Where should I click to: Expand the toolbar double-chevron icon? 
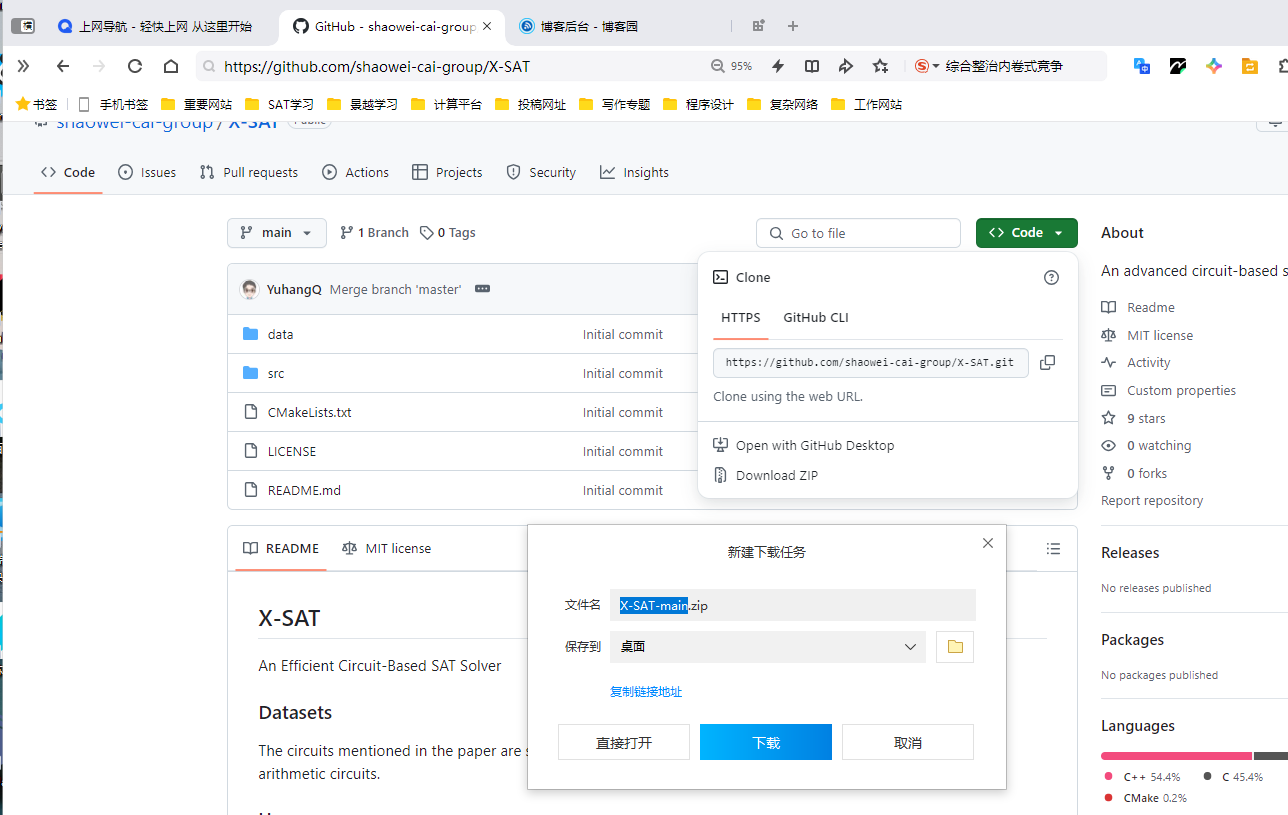point(24,66)
